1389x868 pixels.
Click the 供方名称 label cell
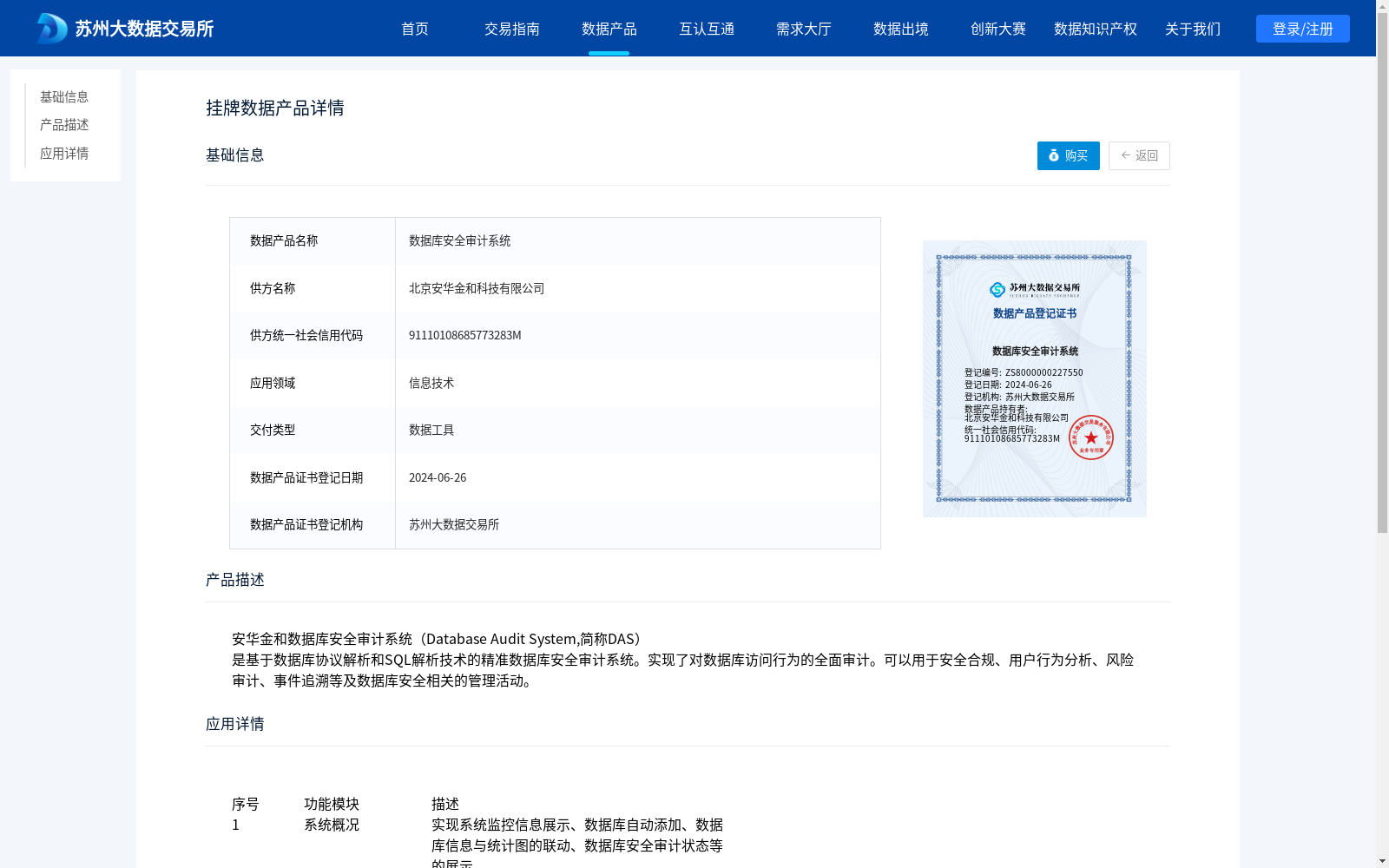pos(313,288)
